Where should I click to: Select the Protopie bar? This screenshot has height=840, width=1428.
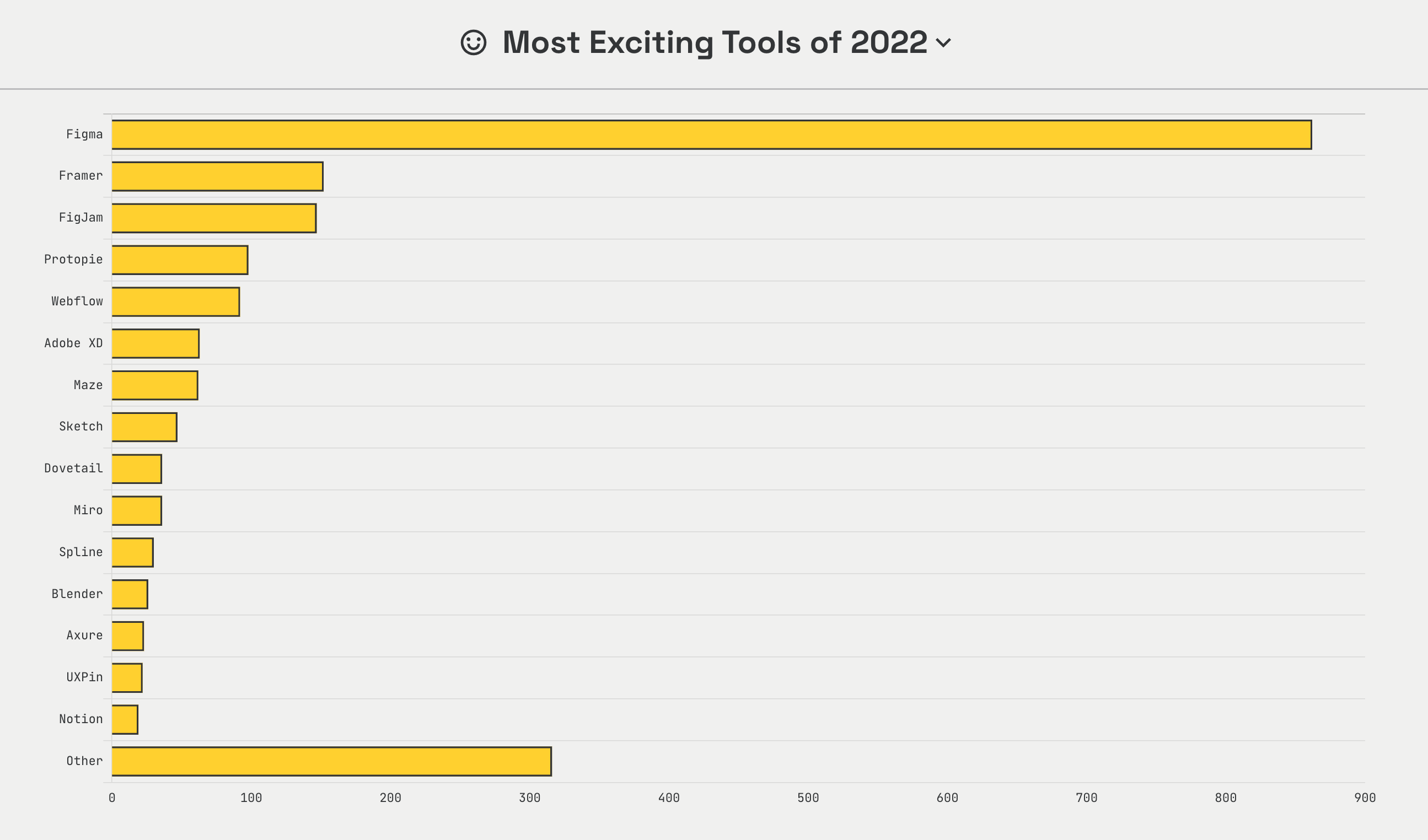pyautogui.click(x=180, y=260)
